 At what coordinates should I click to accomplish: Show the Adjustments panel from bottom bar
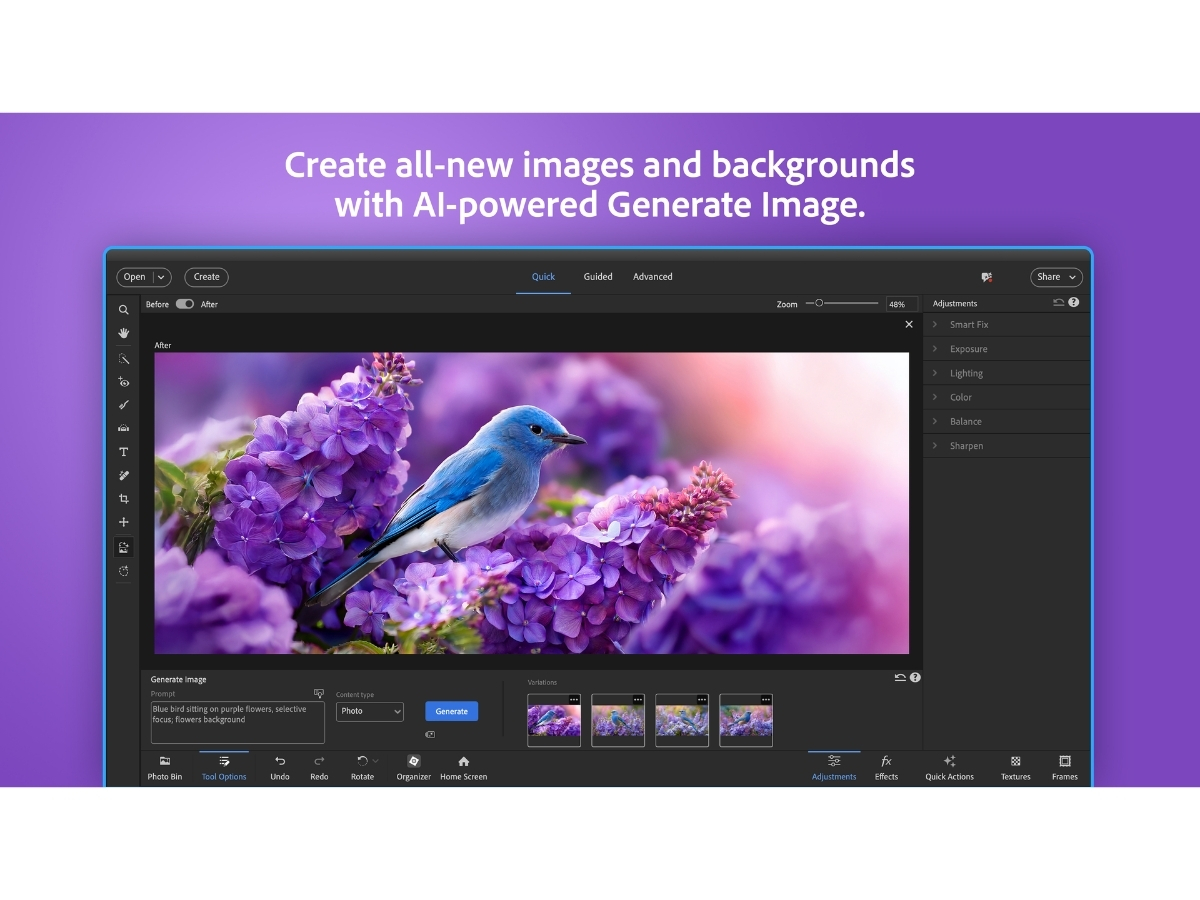834,767
